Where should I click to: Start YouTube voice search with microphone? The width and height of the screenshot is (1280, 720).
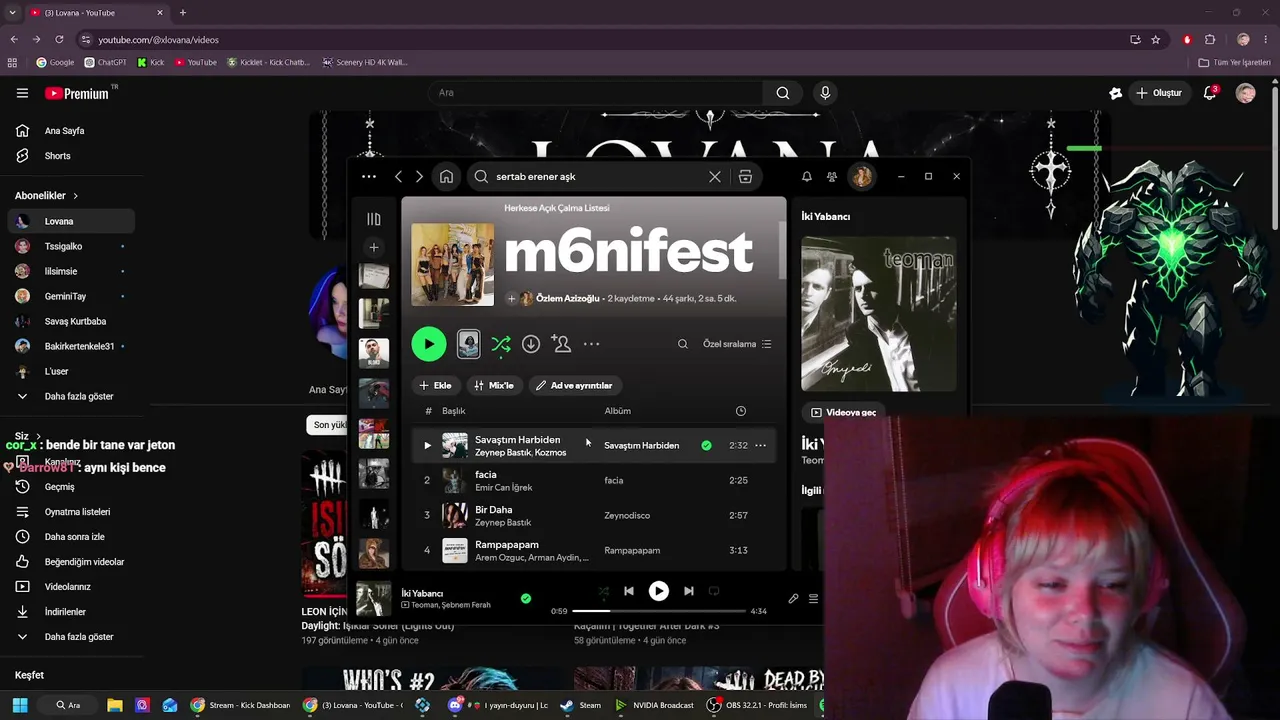pyautogui.click(x=825, y=93)
